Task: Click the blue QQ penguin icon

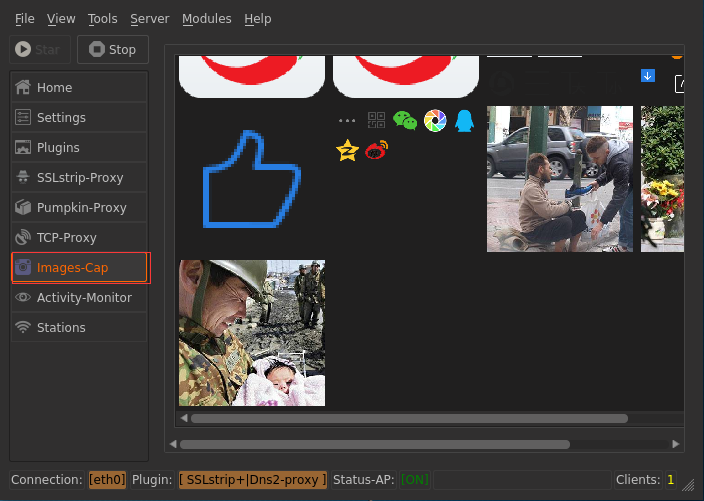Action: (x=464, y=121)
